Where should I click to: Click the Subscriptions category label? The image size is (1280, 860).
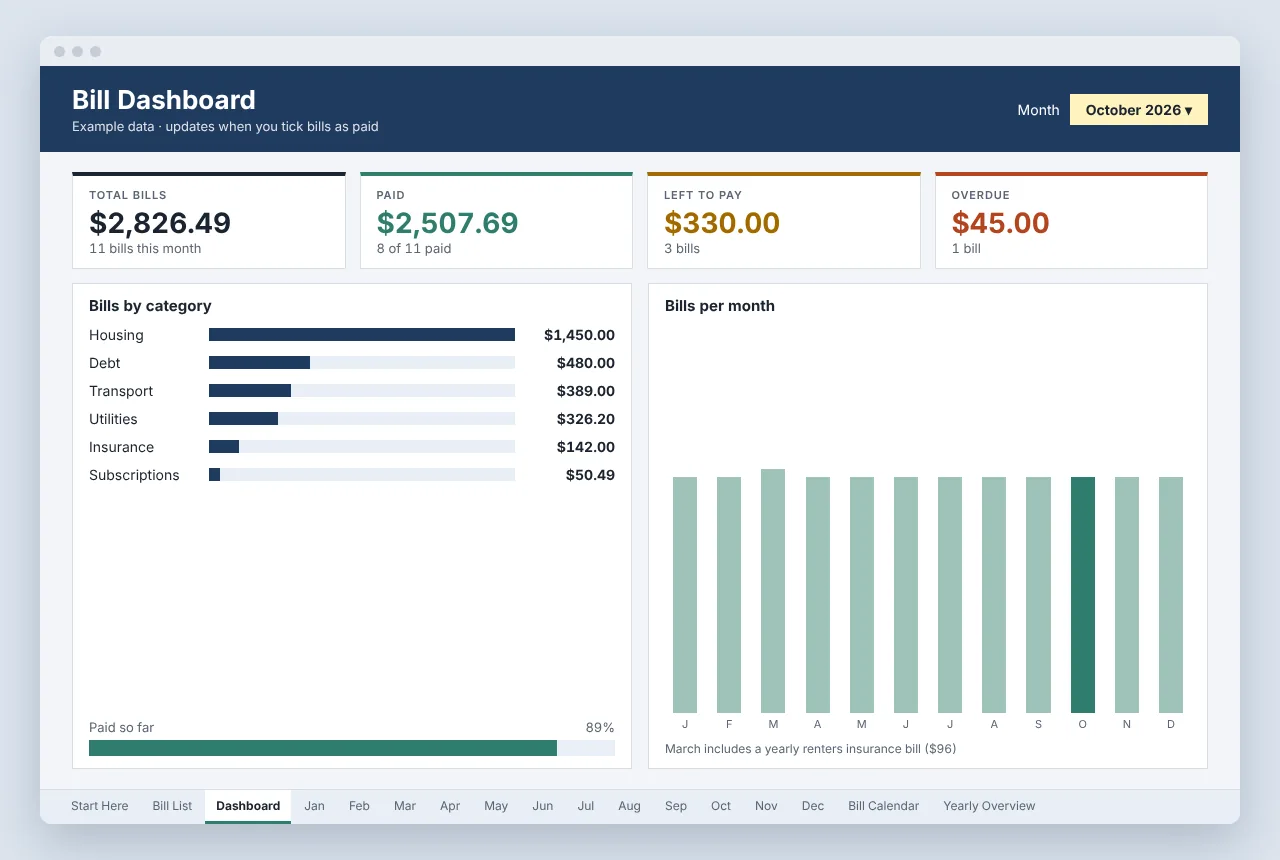134,475
